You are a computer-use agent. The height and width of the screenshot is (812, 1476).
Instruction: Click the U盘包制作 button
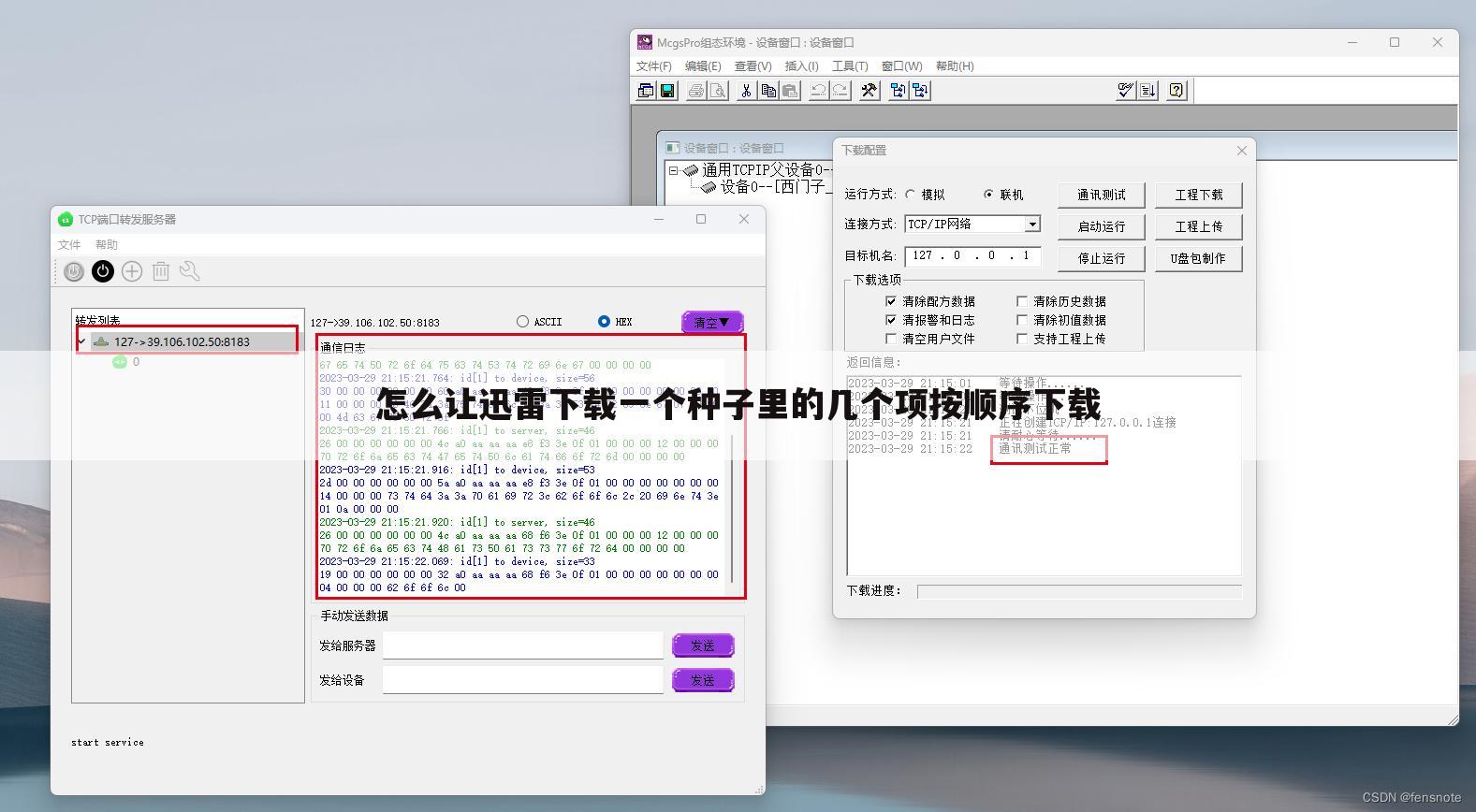[x=1199, y=258]
